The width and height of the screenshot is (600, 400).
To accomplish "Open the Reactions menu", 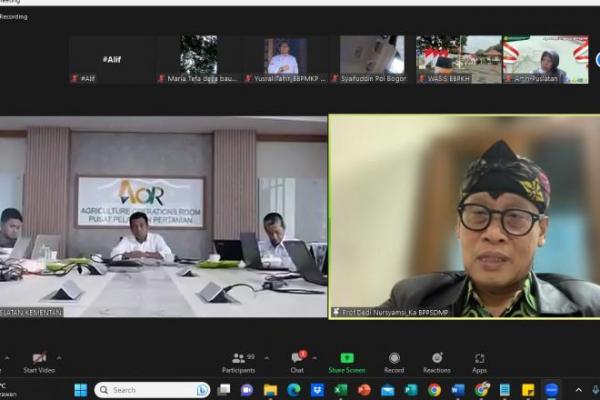I will tap(437, 363).
